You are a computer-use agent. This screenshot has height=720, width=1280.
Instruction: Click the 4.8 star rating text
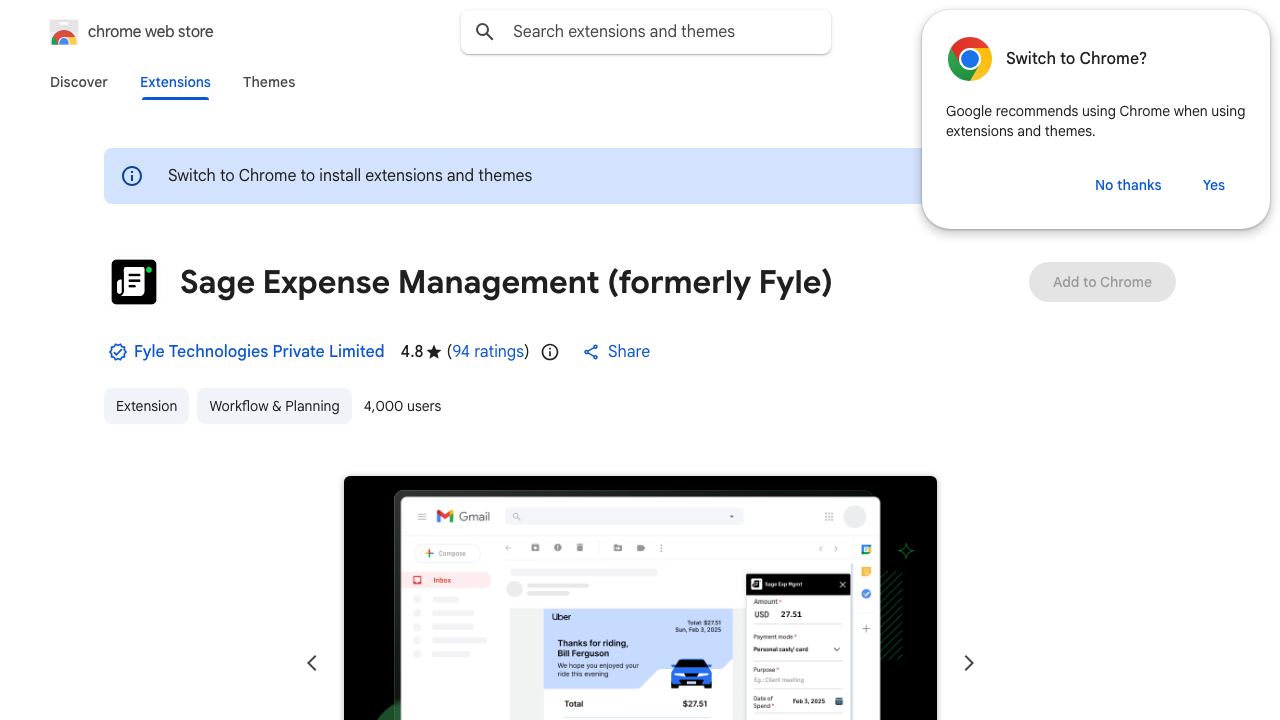point(421,352)
